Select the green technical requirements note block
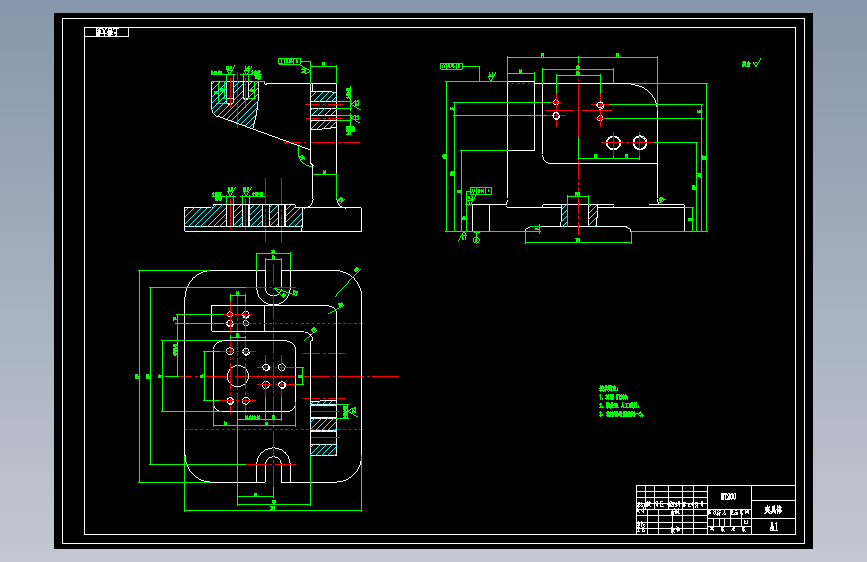Image resolution: width=867 pixels, height=562 pixels. point(621,402)
